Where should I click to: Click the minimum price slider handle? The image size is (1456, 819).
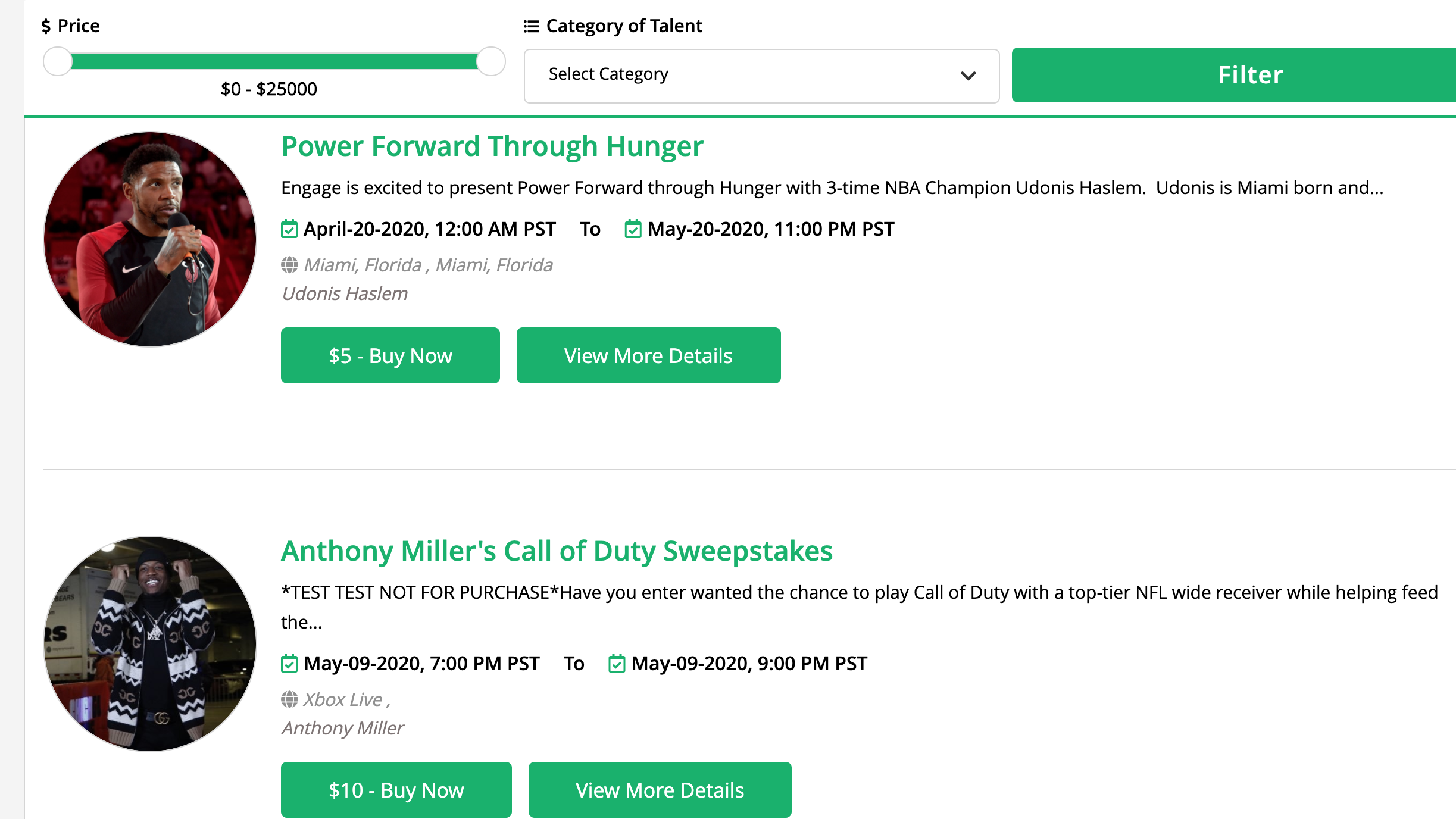58,61
